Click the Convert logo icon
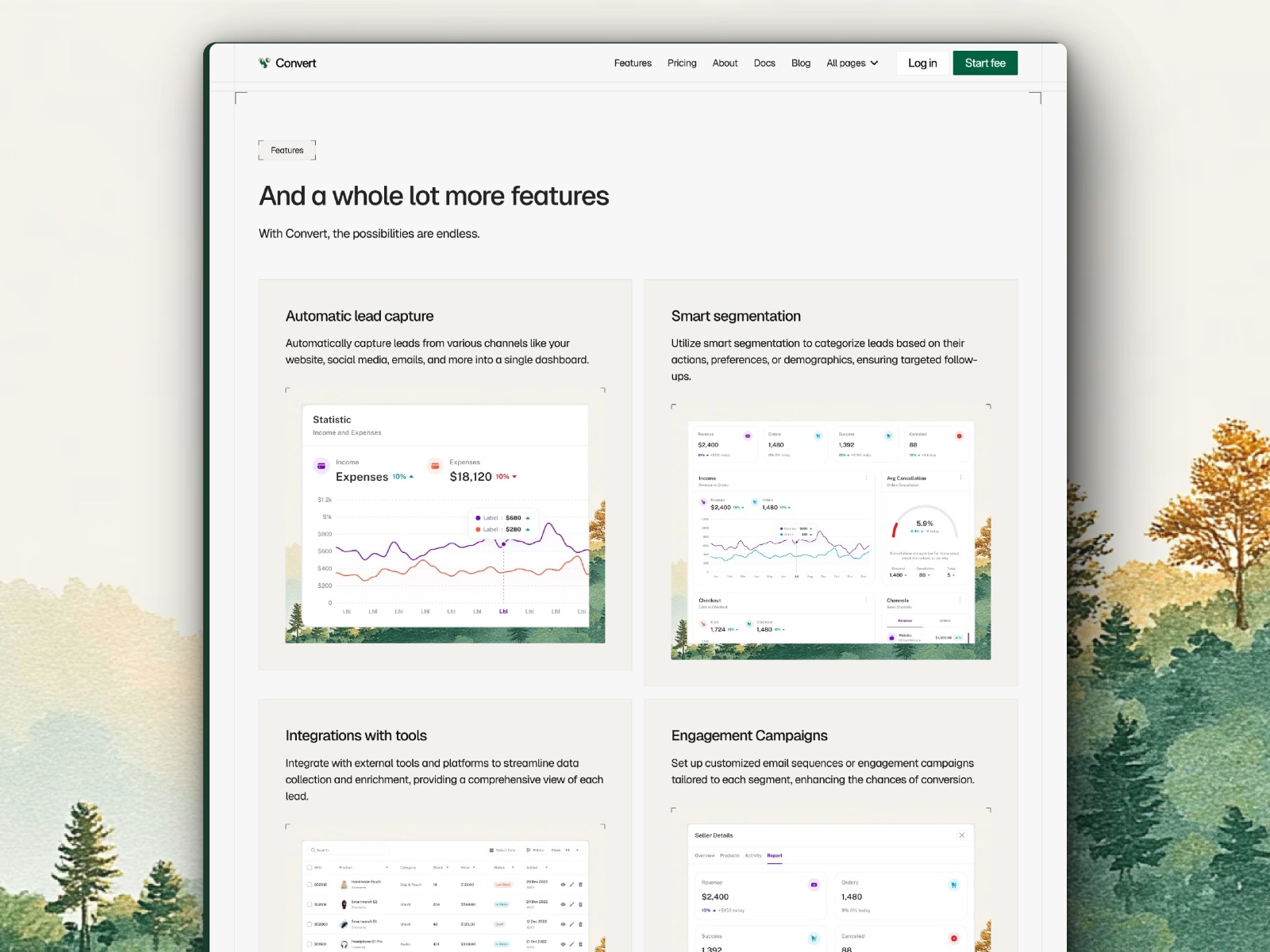The height and width of the screenshot is (952, 1270). click(x=264, y=63)
